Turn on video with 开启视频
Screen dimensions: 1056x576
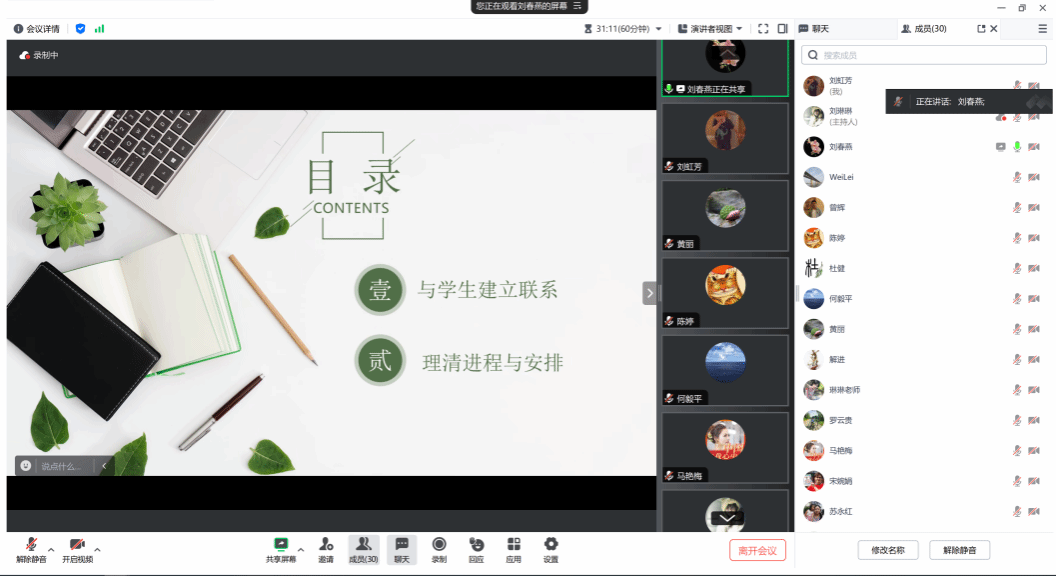[77, 545]
